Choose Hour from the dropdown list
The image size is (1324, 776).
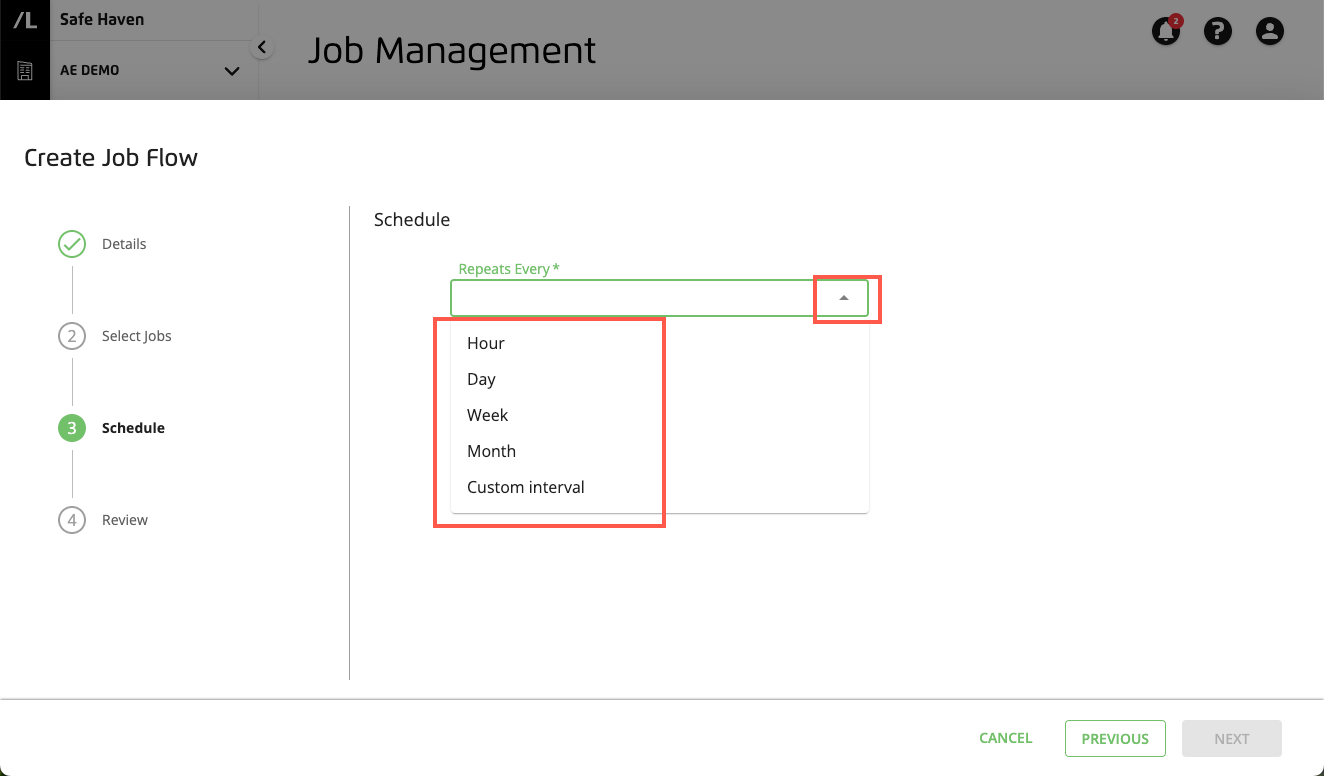click(x=660, y=343)
